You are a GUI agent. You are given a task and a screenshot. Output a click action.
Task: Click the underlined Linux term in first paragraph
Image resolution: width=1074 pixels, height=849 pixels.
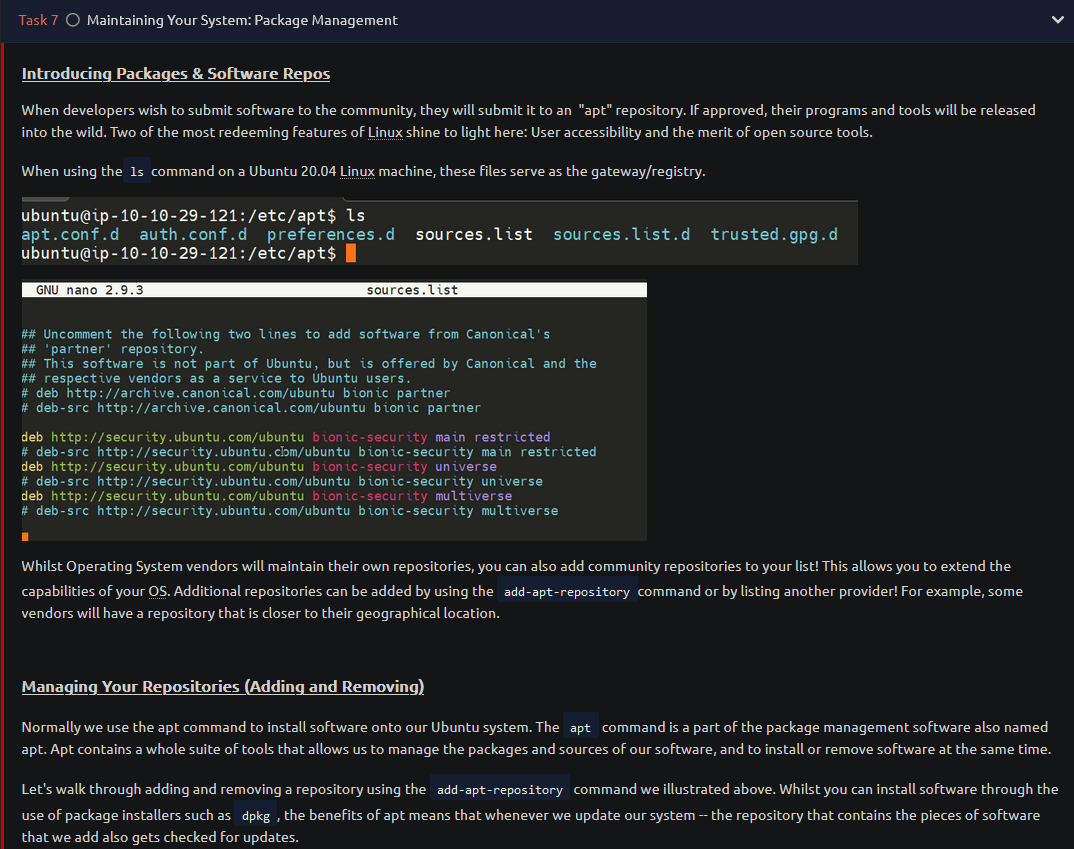coord(385,132)
